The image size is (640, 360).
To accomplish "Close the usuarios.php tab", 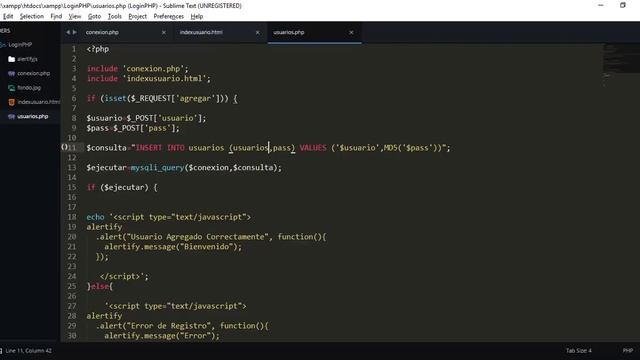I will click(351, 32).
